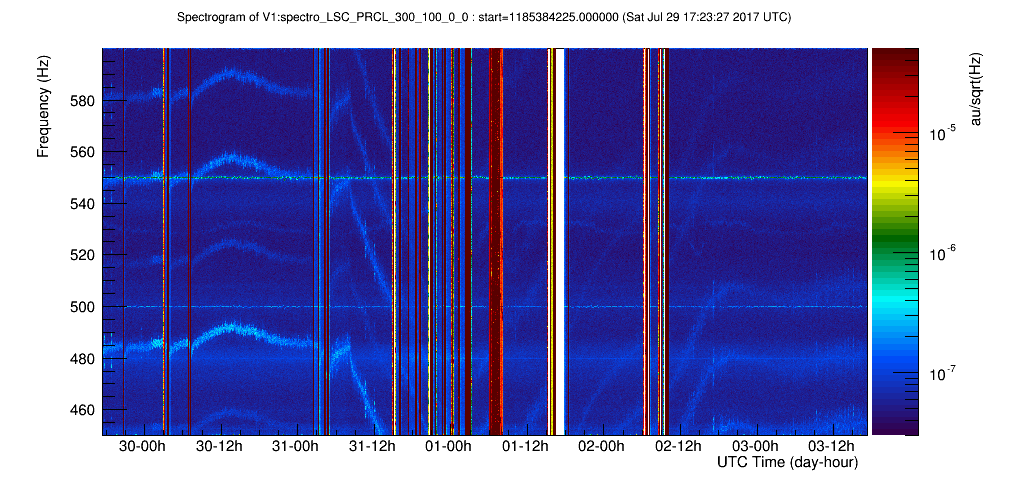The width and height of the screenshot is (1020, 484).
Task: Click the bright horizontal 550 Hz line
Action: pos(485,178)
